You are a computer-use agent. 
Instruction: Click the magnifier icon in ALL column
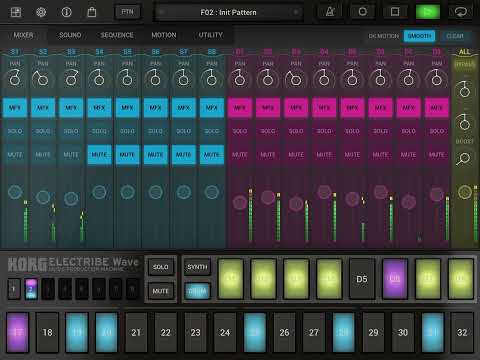(x=464, y=159)
